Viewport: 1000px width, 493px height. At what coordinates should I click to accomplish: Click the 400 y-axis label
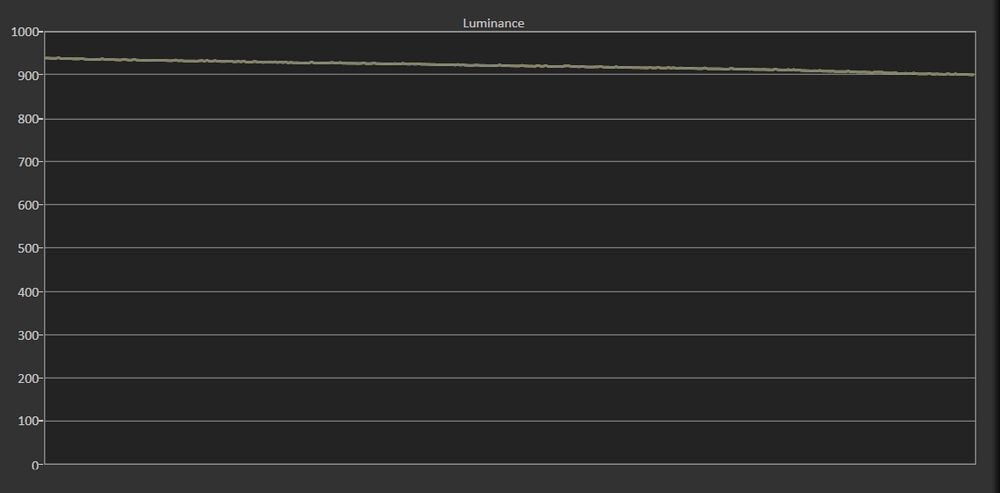(x=26, y=292)
